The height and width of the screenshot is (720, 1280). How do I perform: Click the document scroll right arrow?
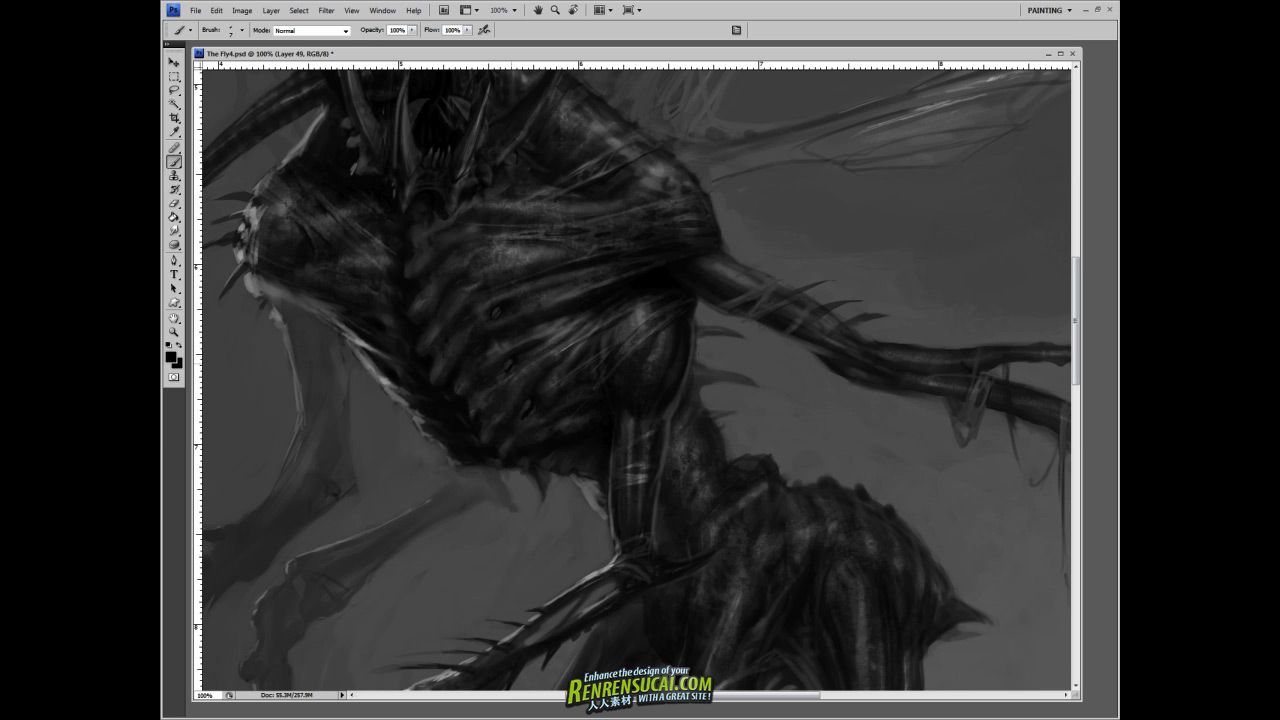(1066, 695)
